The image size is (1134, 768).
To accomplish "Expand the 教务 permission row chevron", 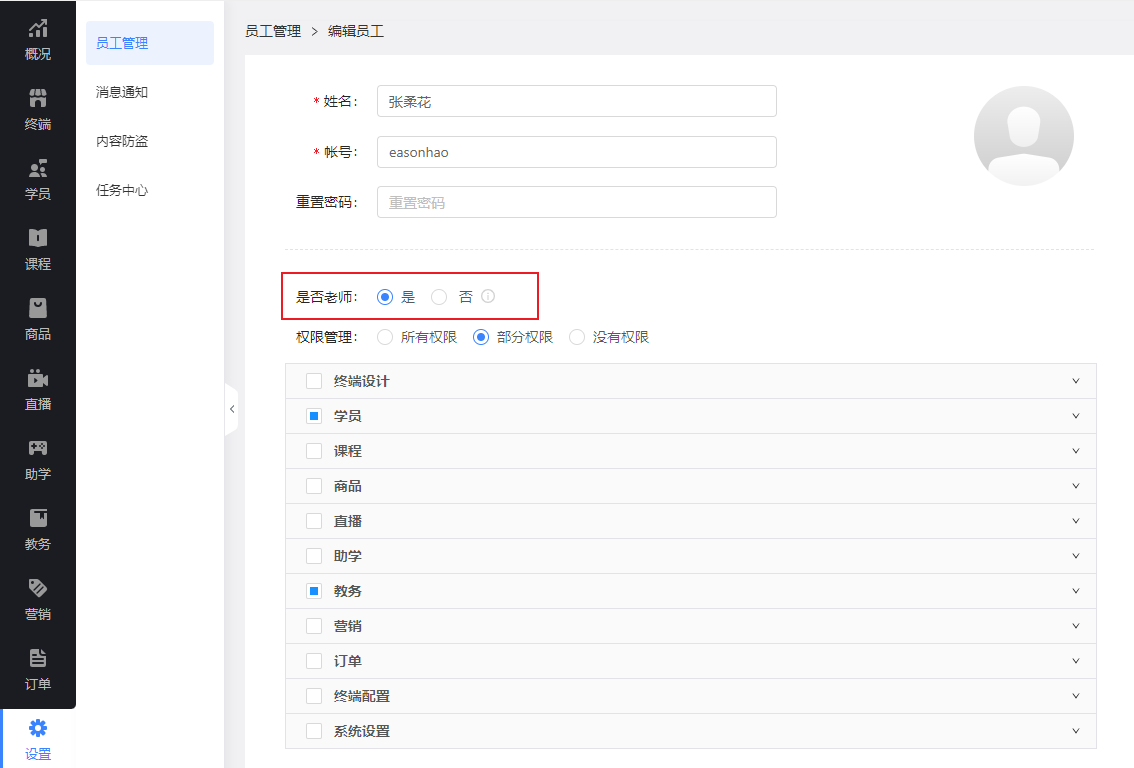I will pos(1075,591).
